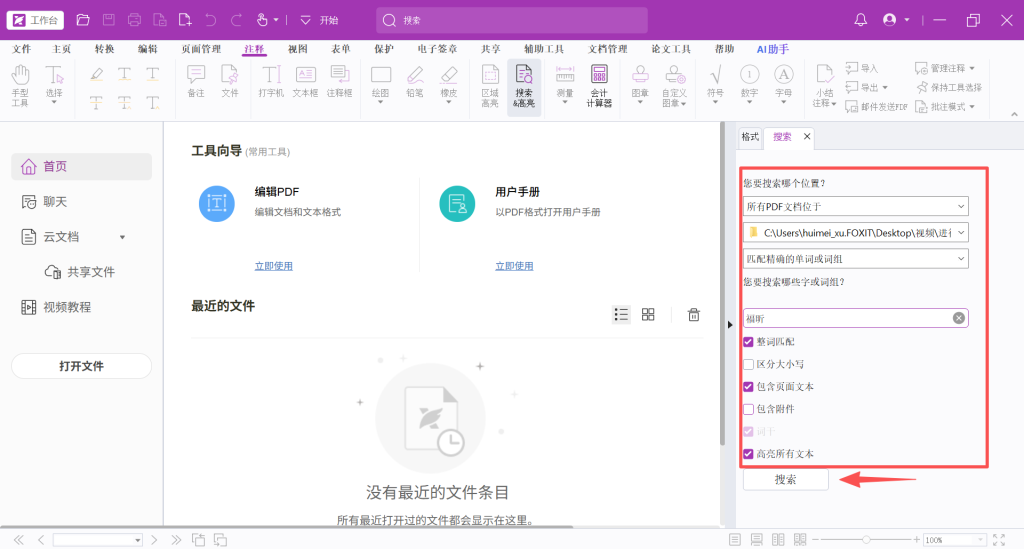Image resolution: width=1024 pixels, height=549 pixels.
Task: Open Summarize Comments (小结注释)
Action: (x=824, y=86)
